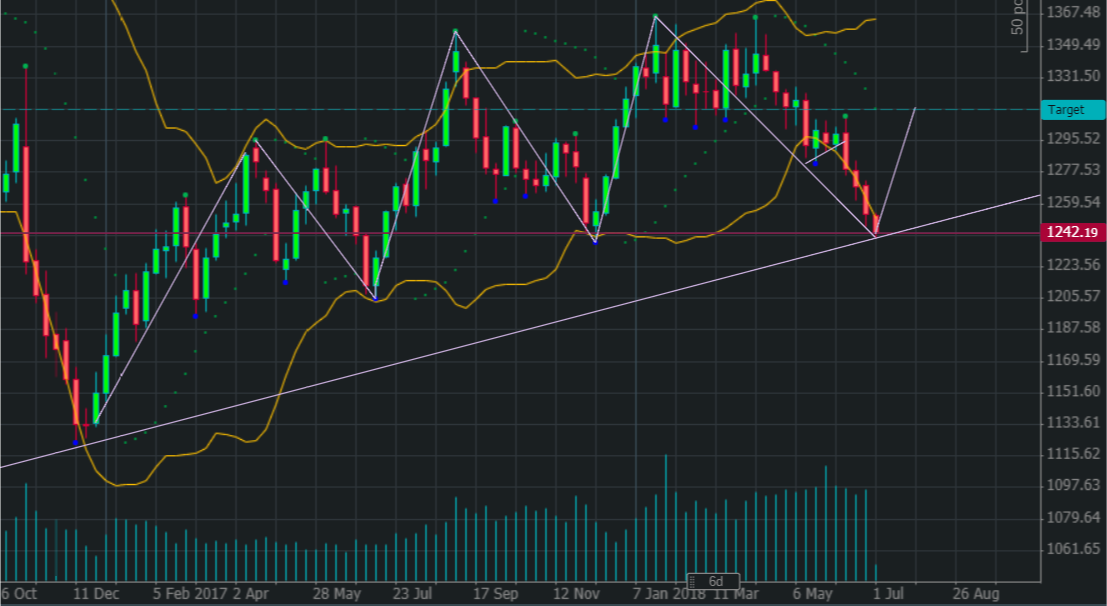Select the long ascending support trendline
Image resolution: width=1107 pixels, height=606 pixels.
pos(520,331)
